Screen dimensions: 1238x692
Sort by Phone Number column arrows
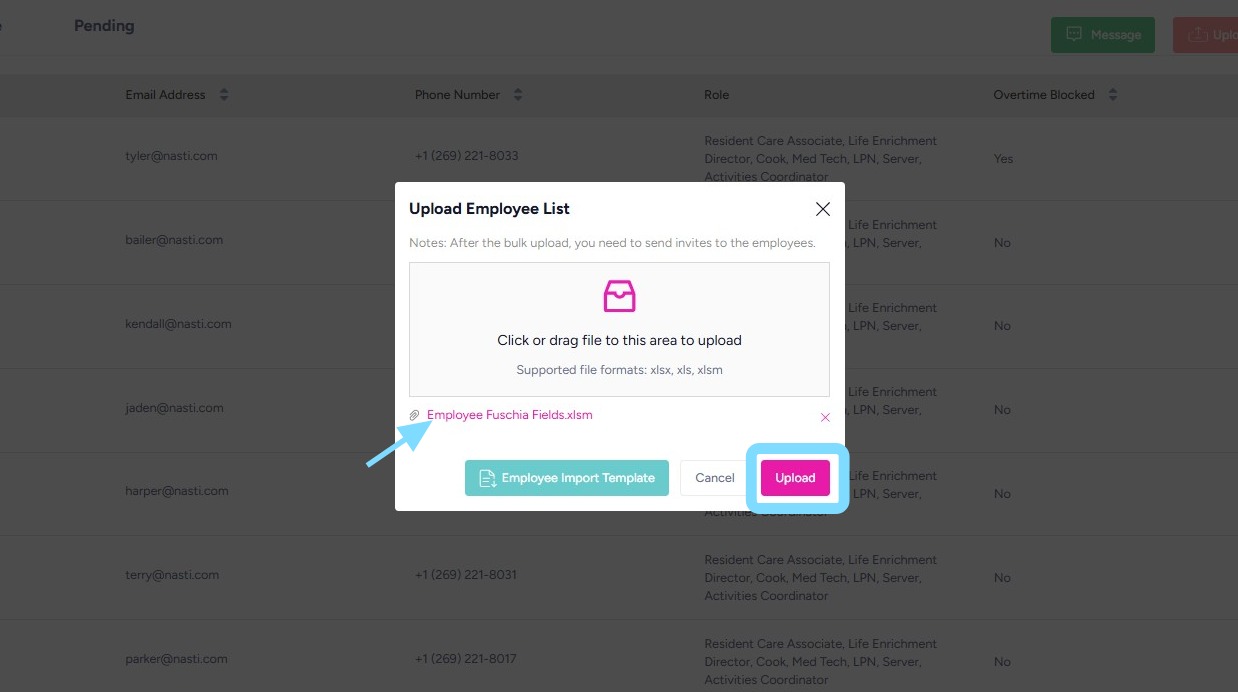(518, 95)
